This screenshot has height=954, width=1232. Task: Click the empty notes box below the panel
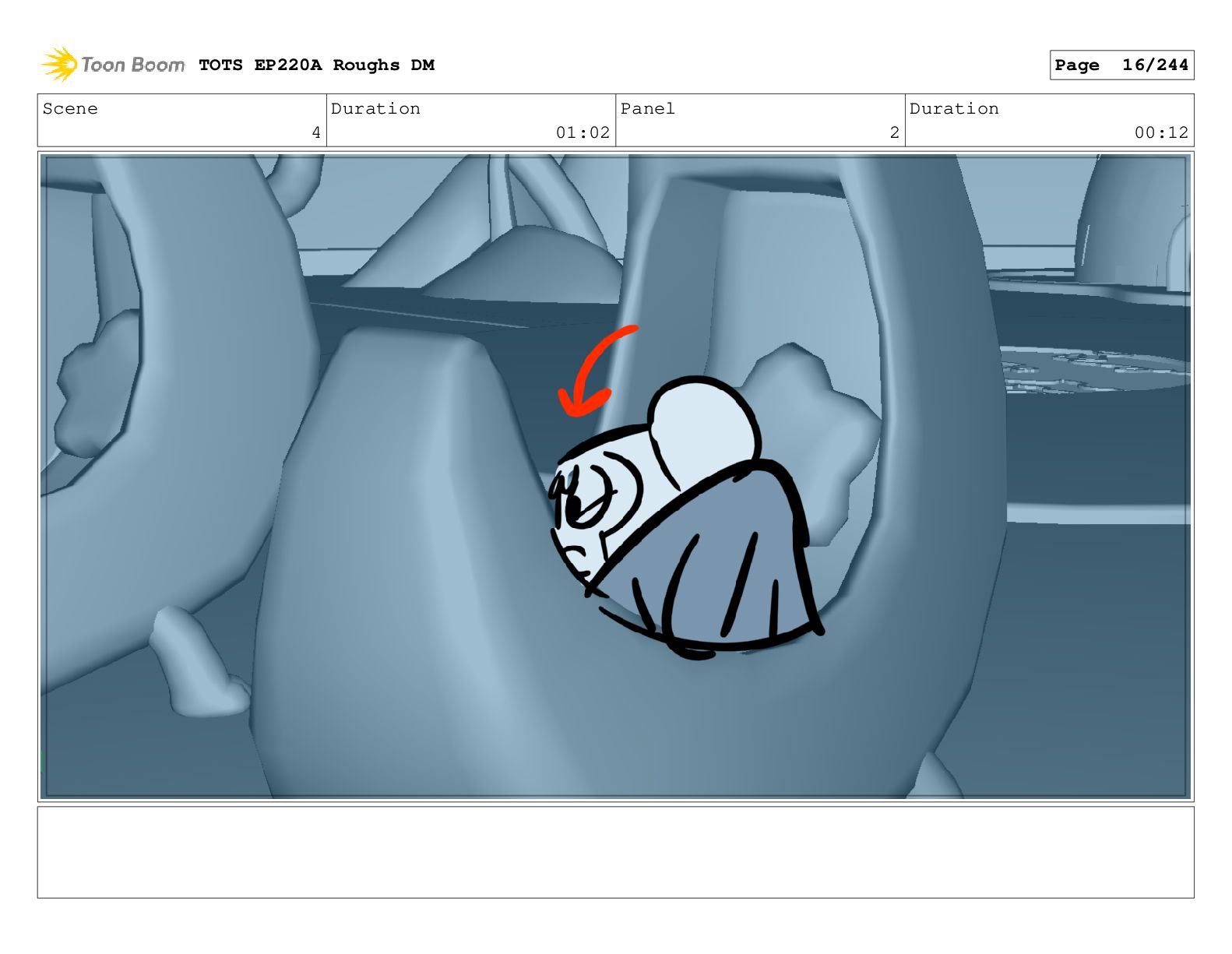click(x=615, y=852)
